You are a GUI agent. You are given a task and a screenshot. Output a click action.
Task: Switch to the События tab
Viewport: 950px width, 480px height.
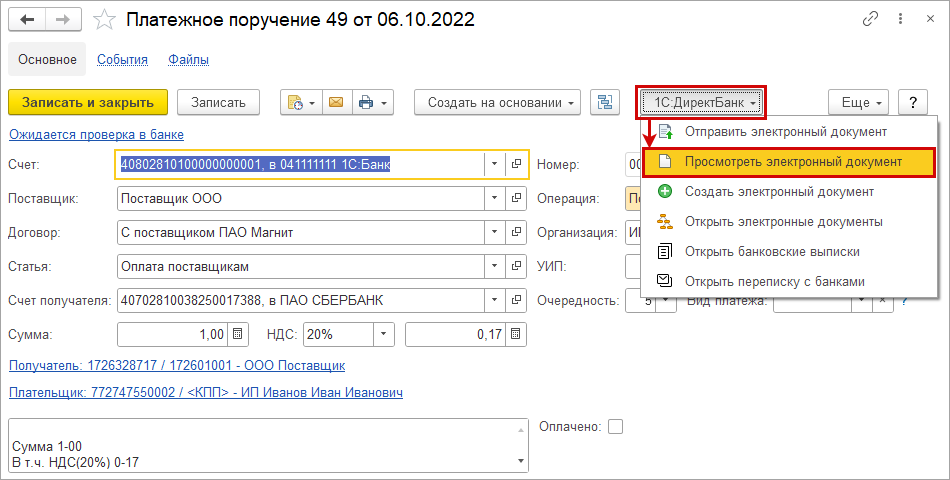coord(122,60)
